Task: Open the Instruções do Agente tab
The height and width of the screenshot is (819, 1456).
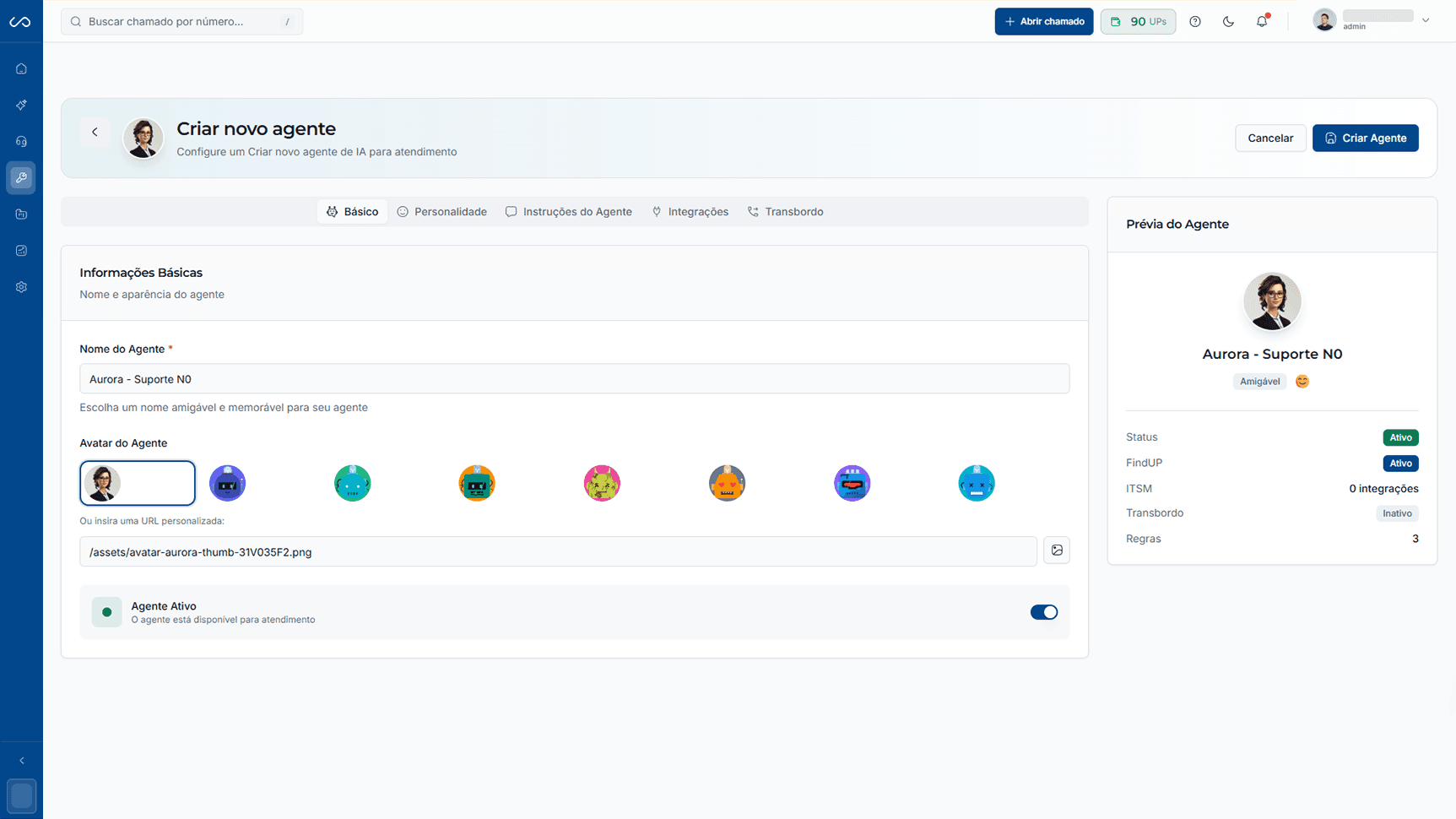Action: (x=569, y=212)
